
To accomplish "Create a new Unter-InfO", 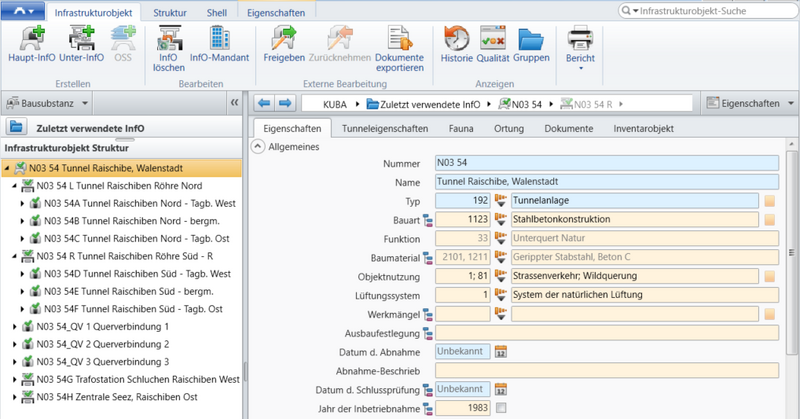I will pyautogui.click(x=82, y=44).
